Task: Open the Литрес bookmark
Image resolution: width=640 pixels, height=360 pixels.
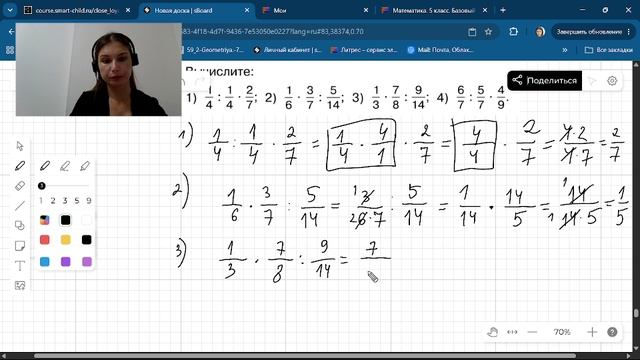Action: coord(364,50)
